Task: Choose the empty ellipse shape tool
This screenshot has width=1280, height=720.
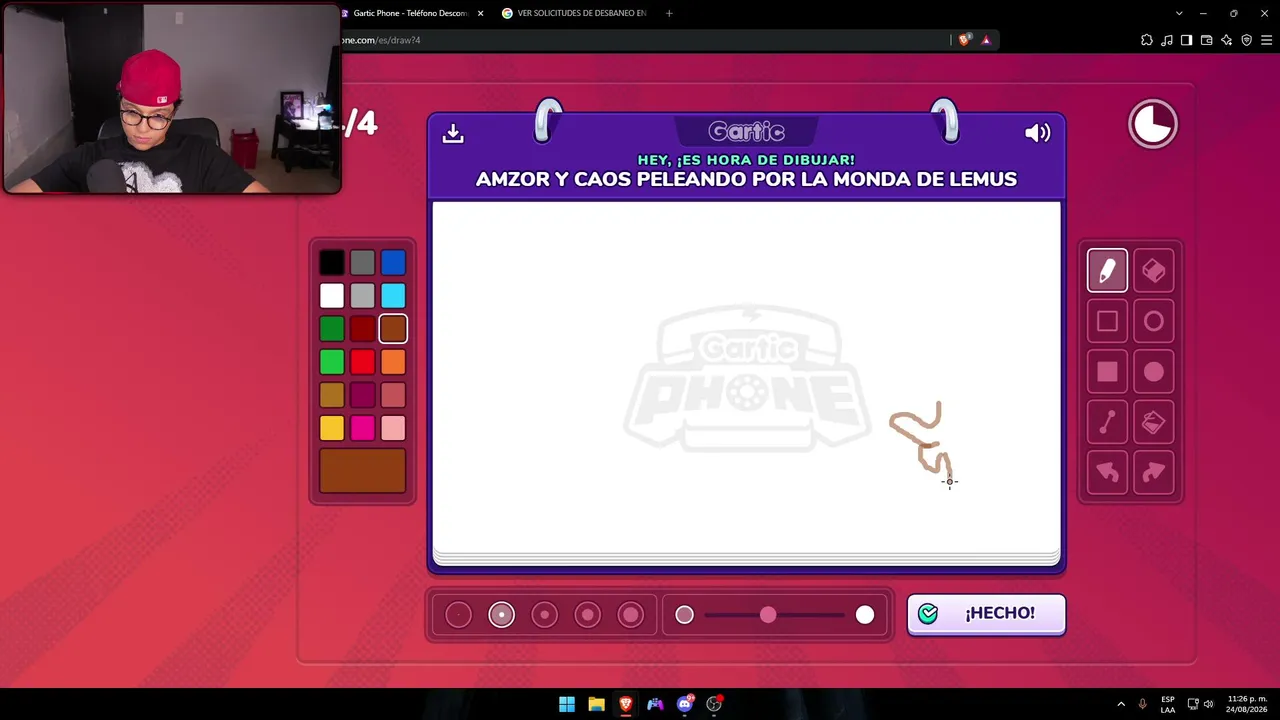Action: 1154,322
